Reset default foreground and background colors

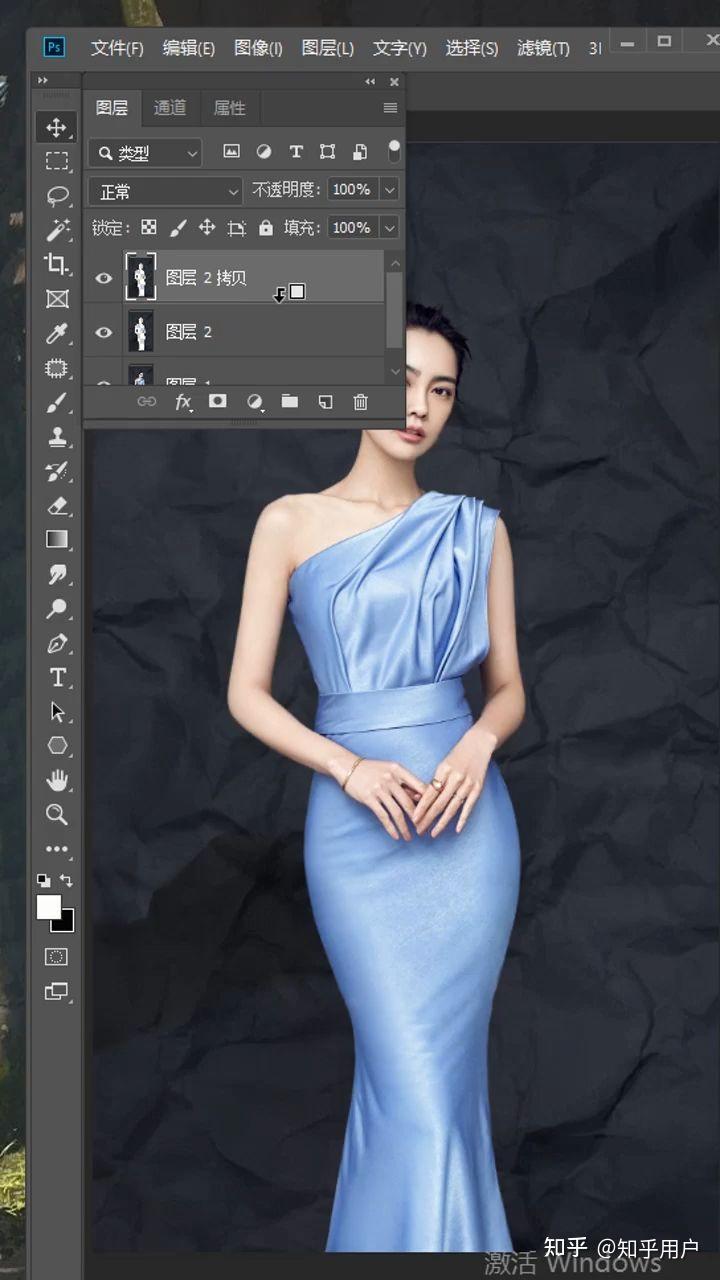(x=43, y=881)
